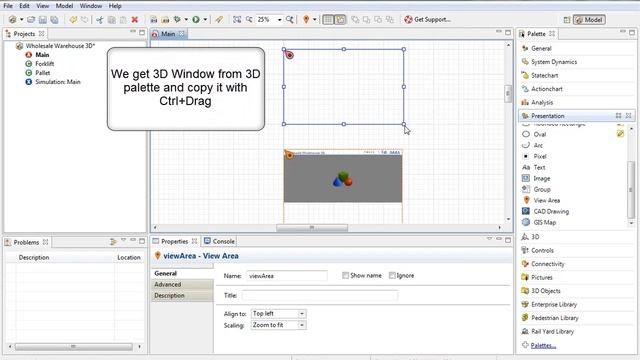Switch to the Console tab
Image resolution: width=640 pixels, height=360 pixels.
point(220,241)
